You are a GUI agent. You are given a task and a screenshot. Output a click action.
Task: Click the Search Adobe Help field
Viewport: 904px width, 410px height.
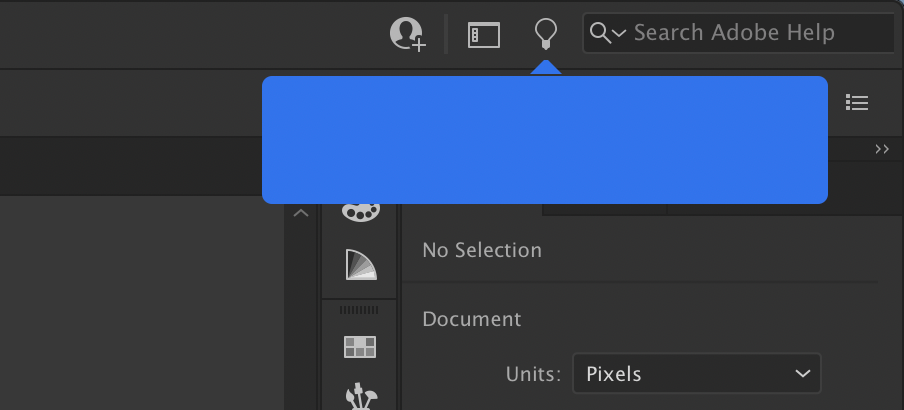[x=750, y=33]
